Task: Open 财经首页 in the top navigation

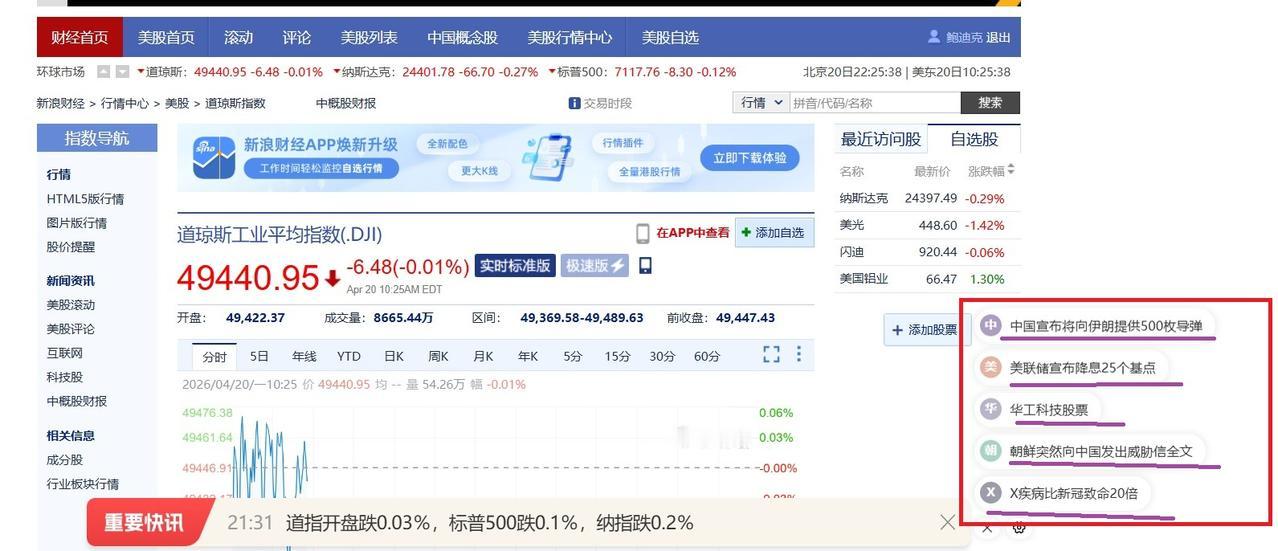Action: click(x=80, y=37)
